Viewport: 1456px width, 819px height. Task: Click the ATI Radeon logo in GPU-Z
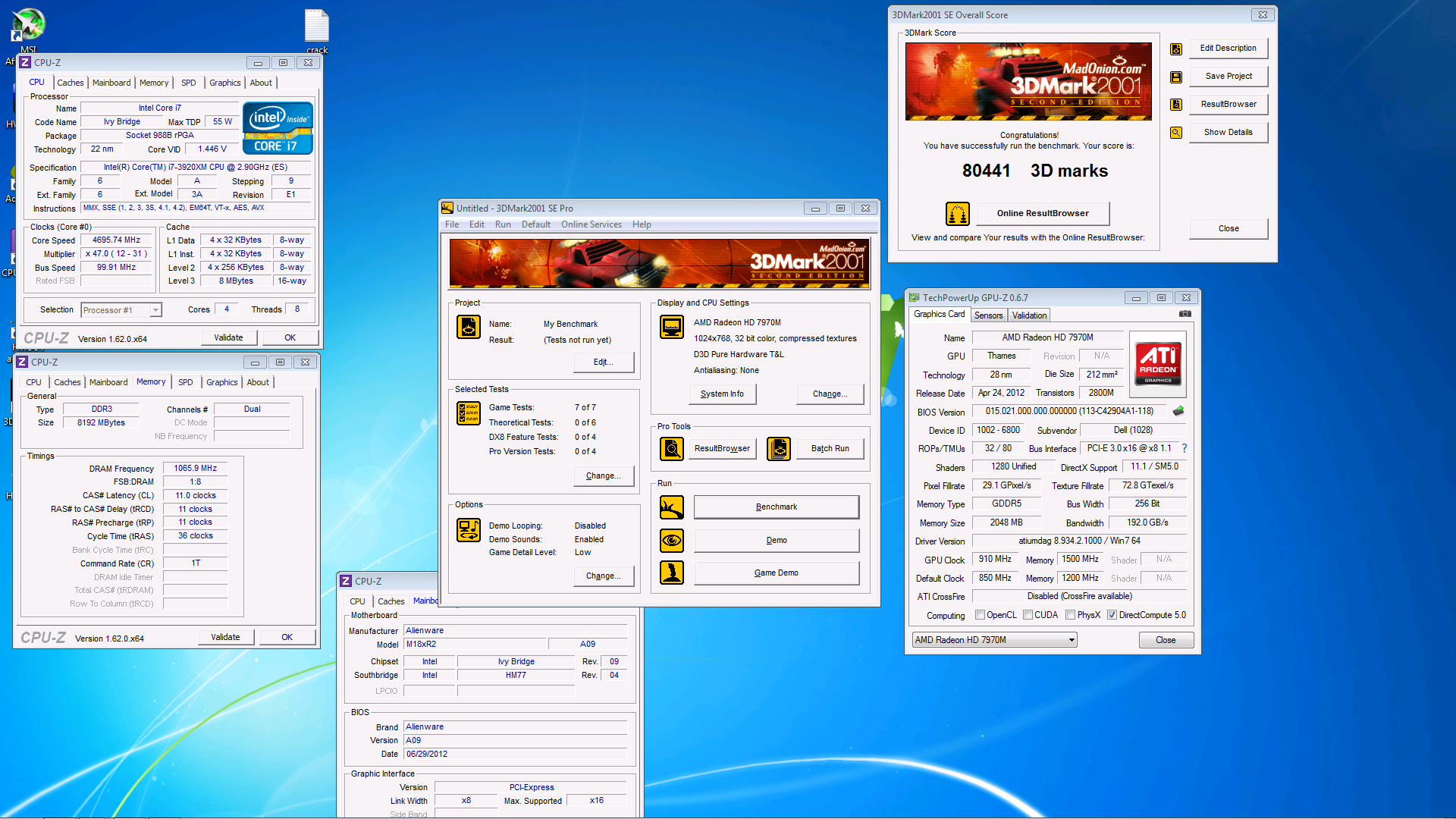tap(1158, 365)
